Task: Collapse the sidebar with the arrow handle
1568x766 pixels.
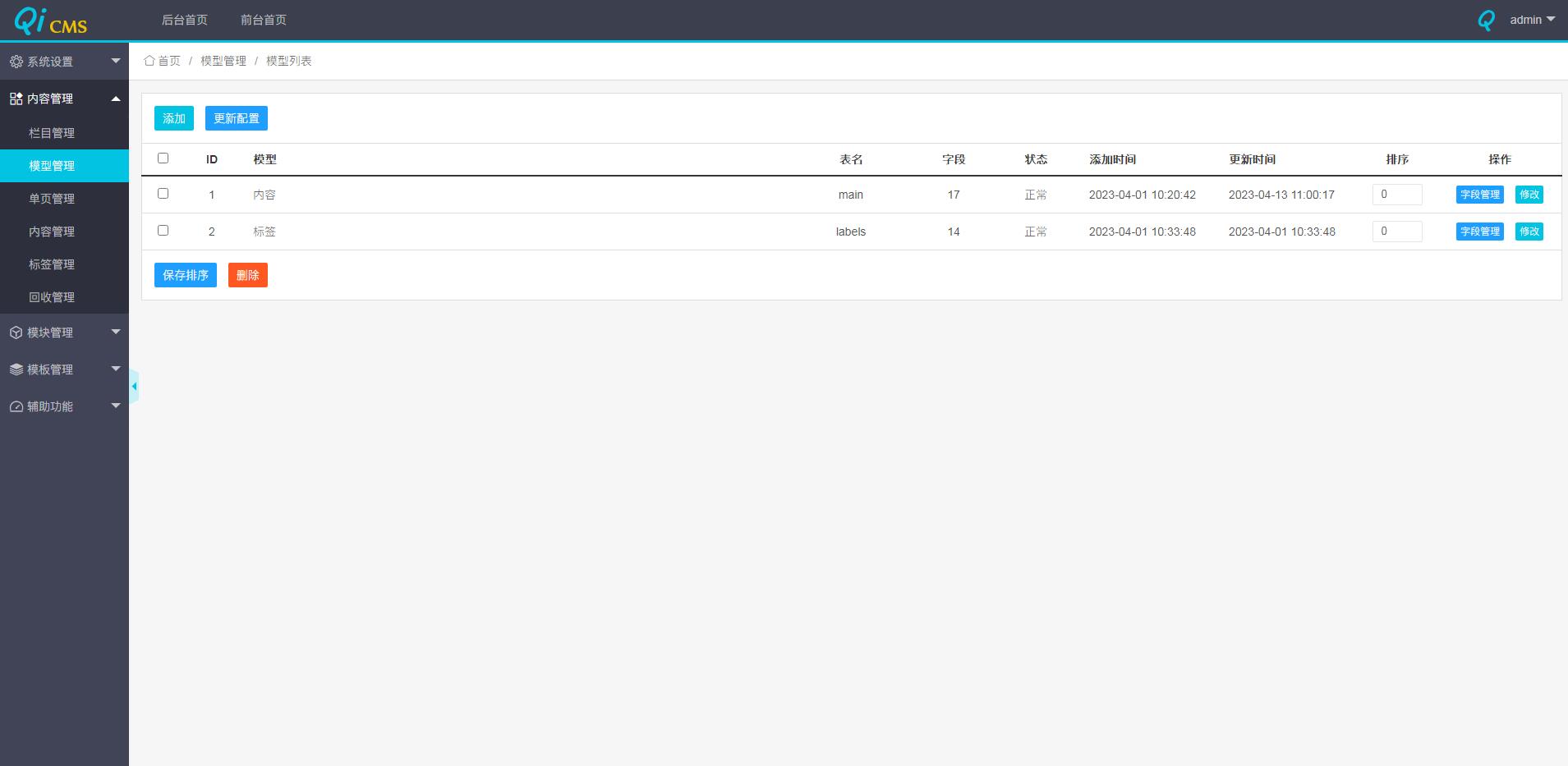Action: [x=134, y=386]
